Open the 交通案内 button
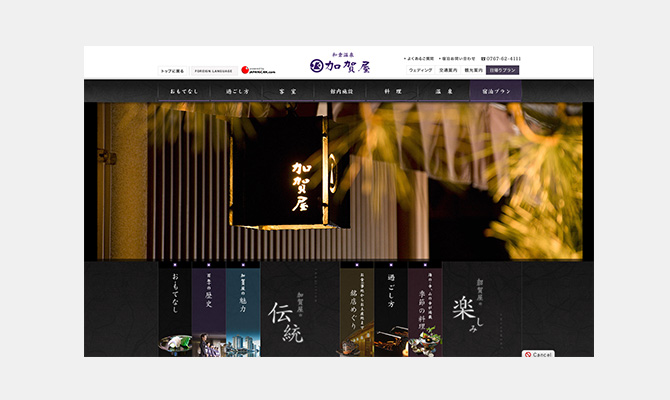The width and height of the screenshot is (670, 400). coord(448,70)
